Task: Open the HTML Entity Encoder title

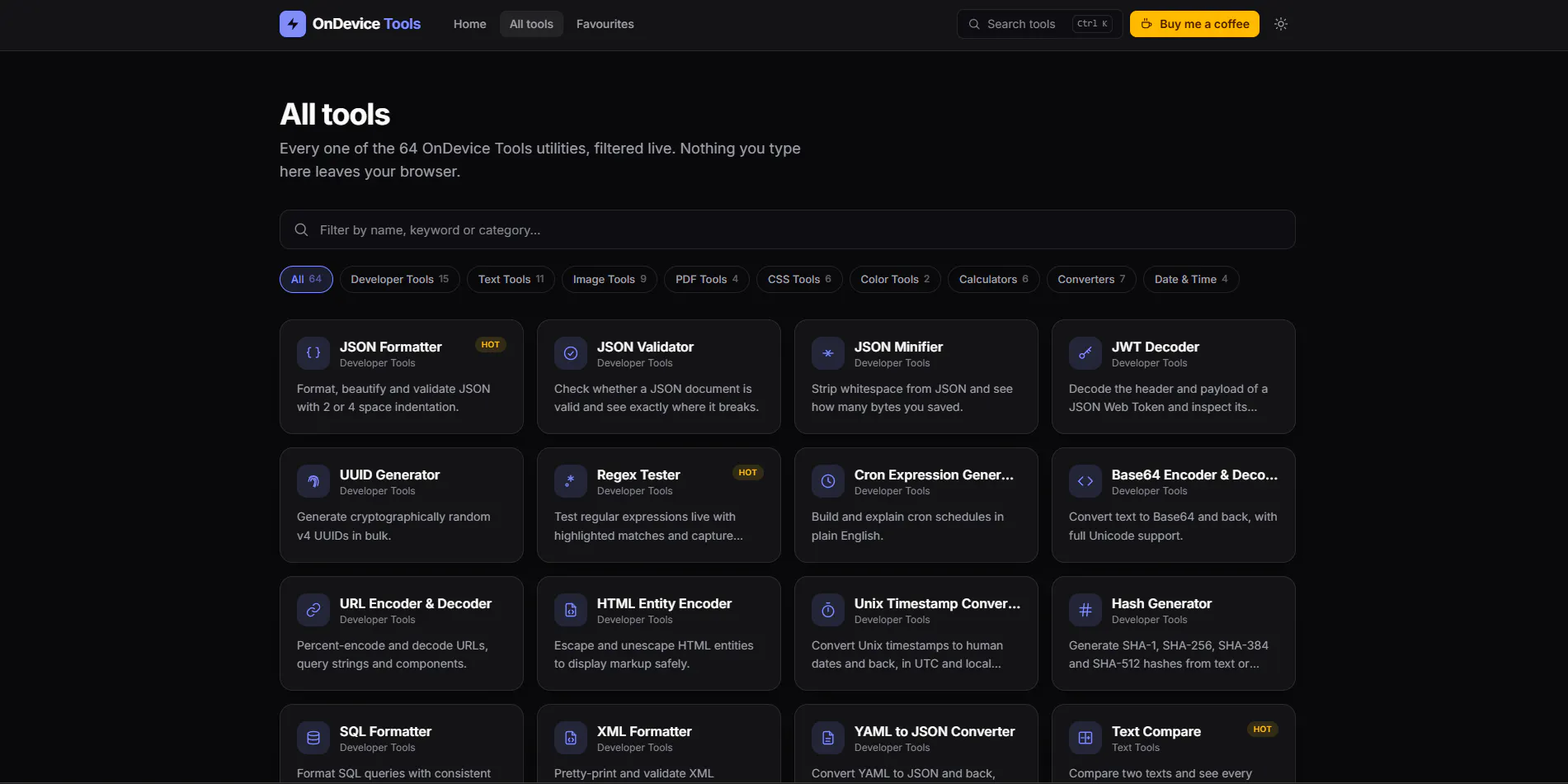Action: 664,603
